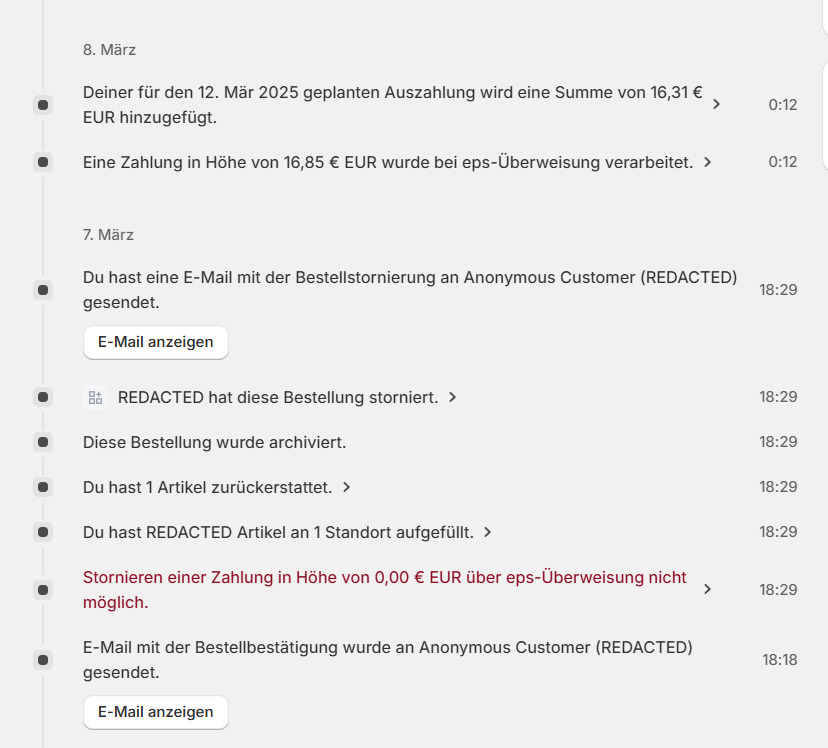Image resolution: width=828 pixels, height=748 pixels.
Task: Expand the Artikel aufgefüllt restock entry
Action: tap(488, 532)
